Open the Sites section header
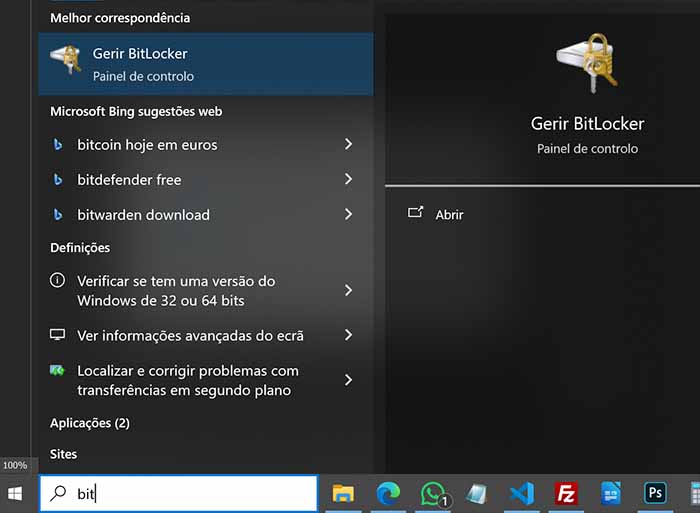The height and width of the screenshot is (513, 700). click(x=63, y=454)
